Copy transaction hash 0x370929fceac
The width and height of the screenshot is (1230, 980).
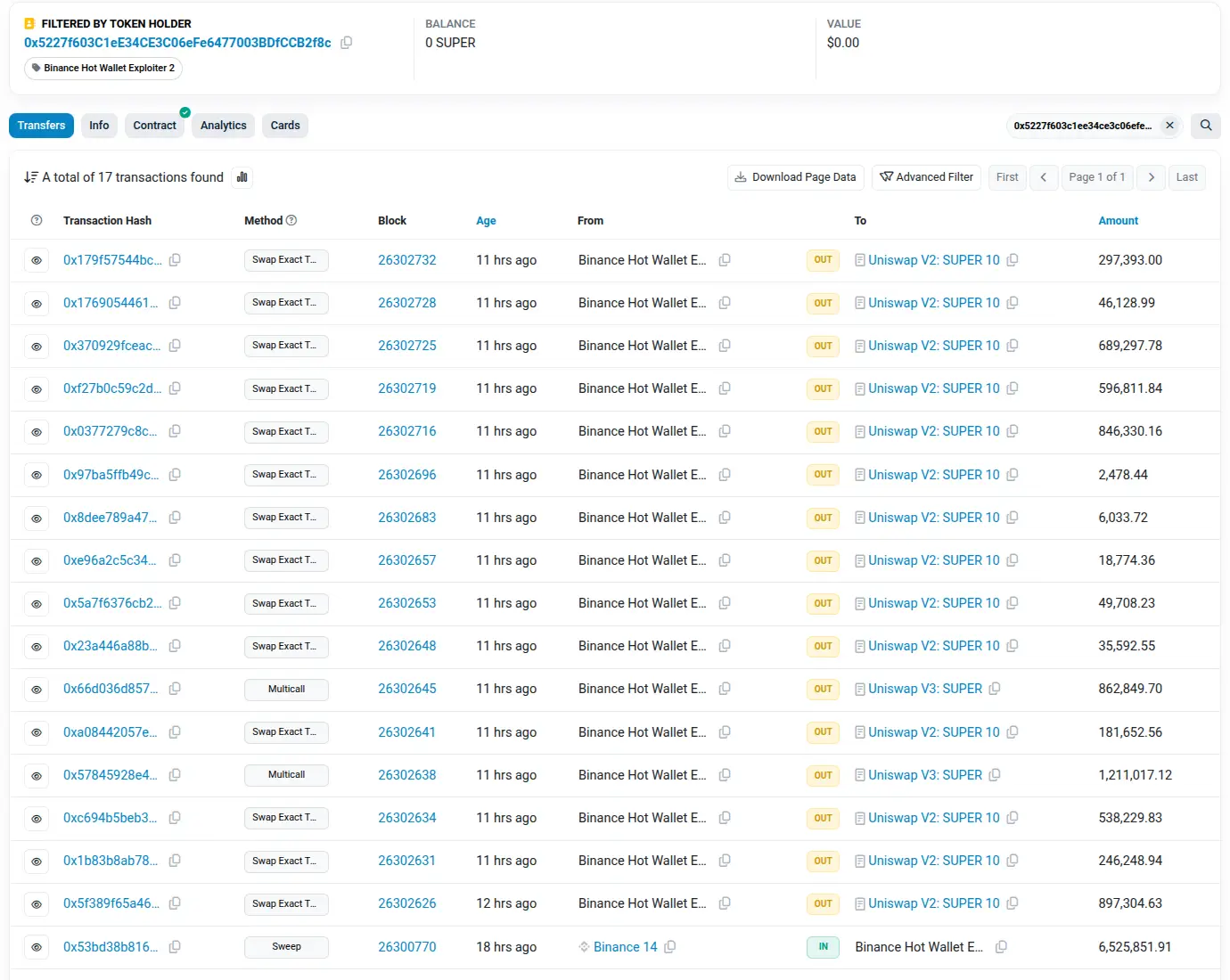click(176, 346)
